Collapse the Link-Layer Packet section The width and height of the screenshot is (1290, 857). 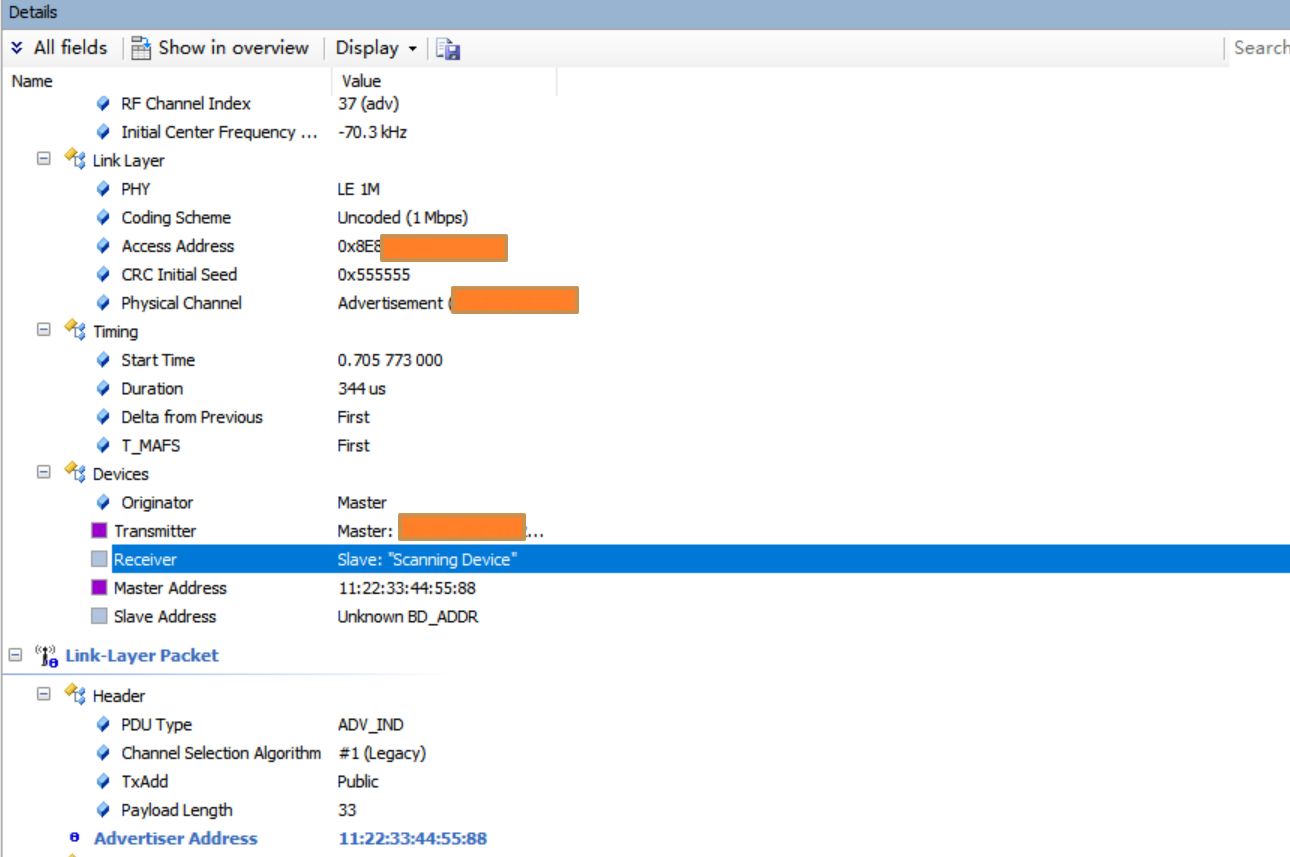pos(15,655)
